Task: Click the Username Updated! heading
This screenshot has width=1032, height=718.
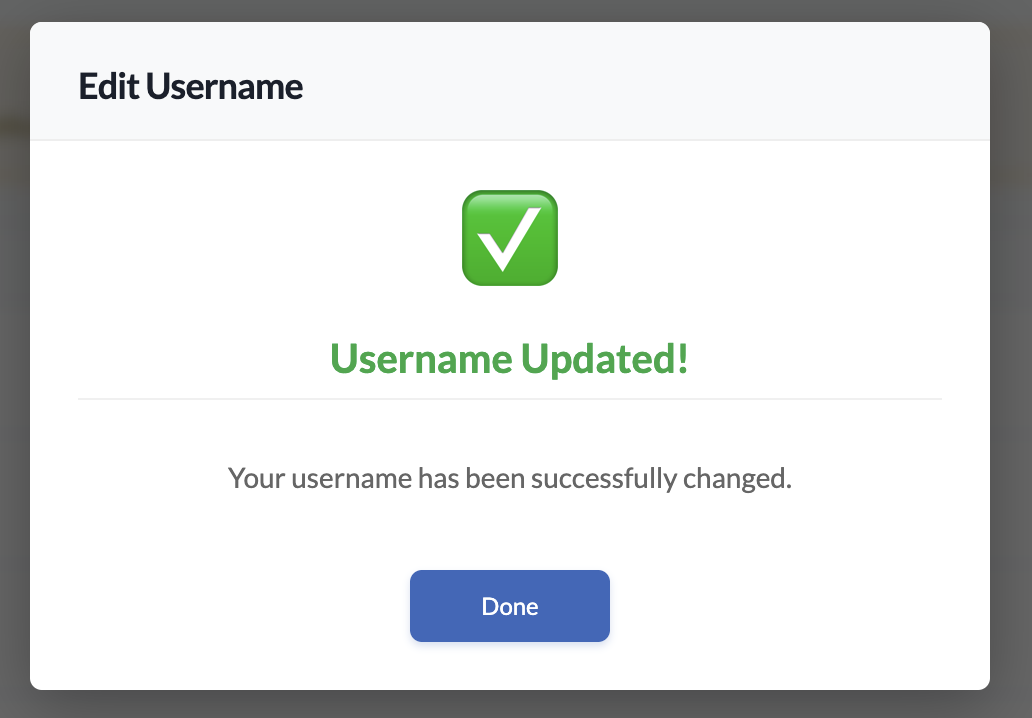Action: [x=509, y=359]
